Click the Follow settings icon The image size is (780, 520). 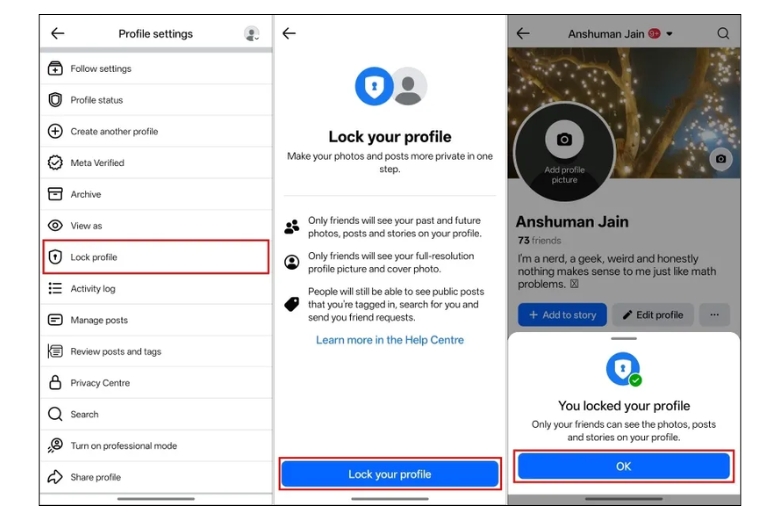coord(55,69)
